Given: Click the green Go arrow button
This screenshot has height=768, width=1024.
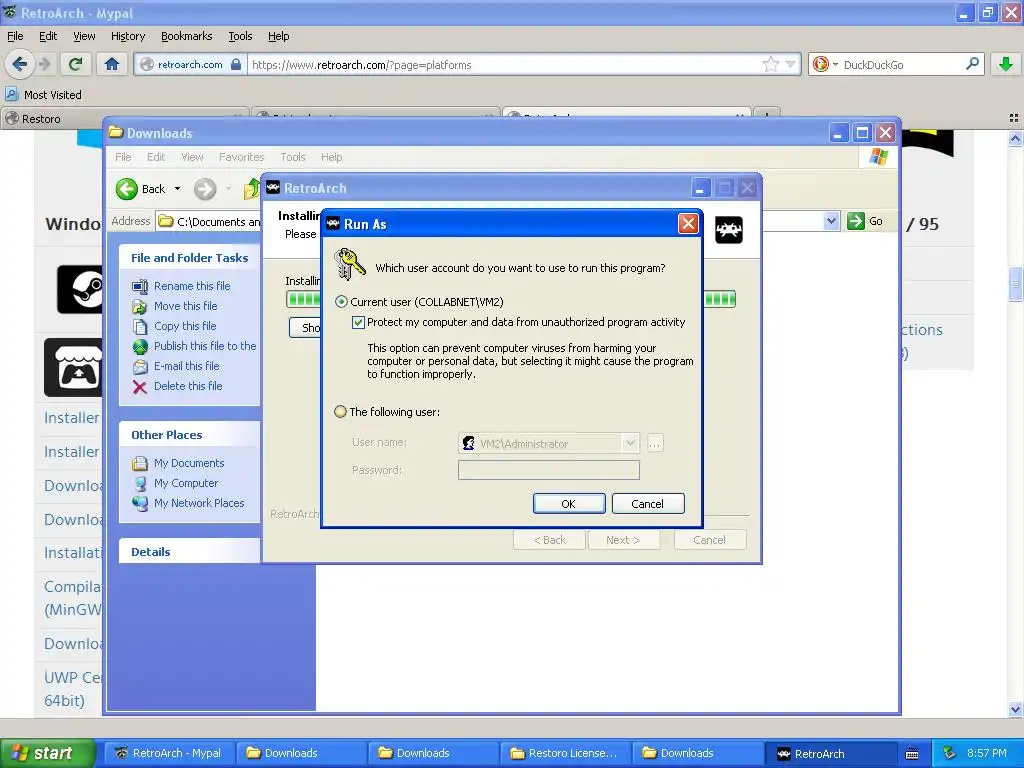Looking at the screenshot, I should (x=856, y=221).
